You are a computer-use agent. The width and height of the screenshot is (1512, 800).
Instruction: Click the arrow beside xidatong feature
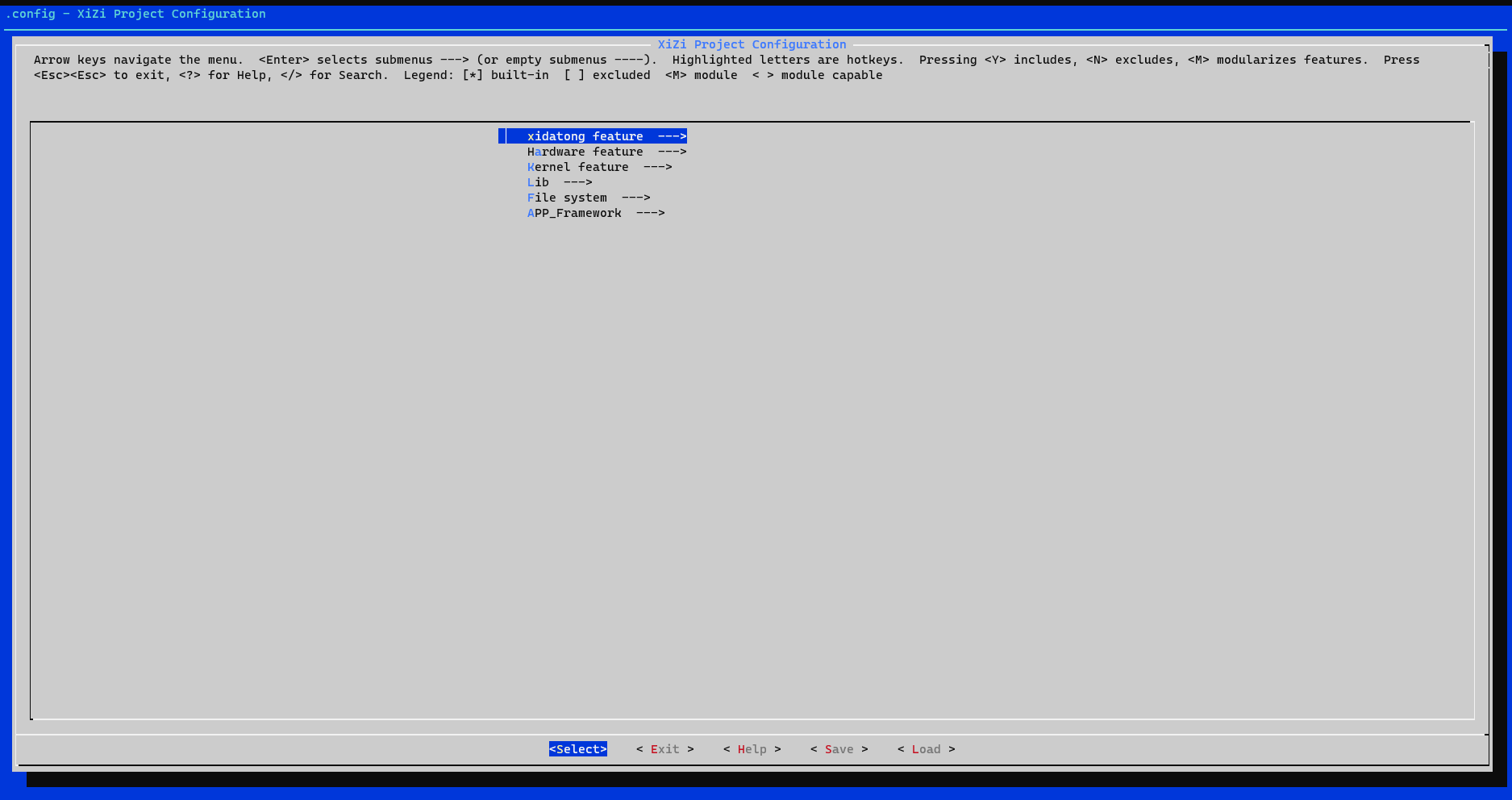pos(672,136)
